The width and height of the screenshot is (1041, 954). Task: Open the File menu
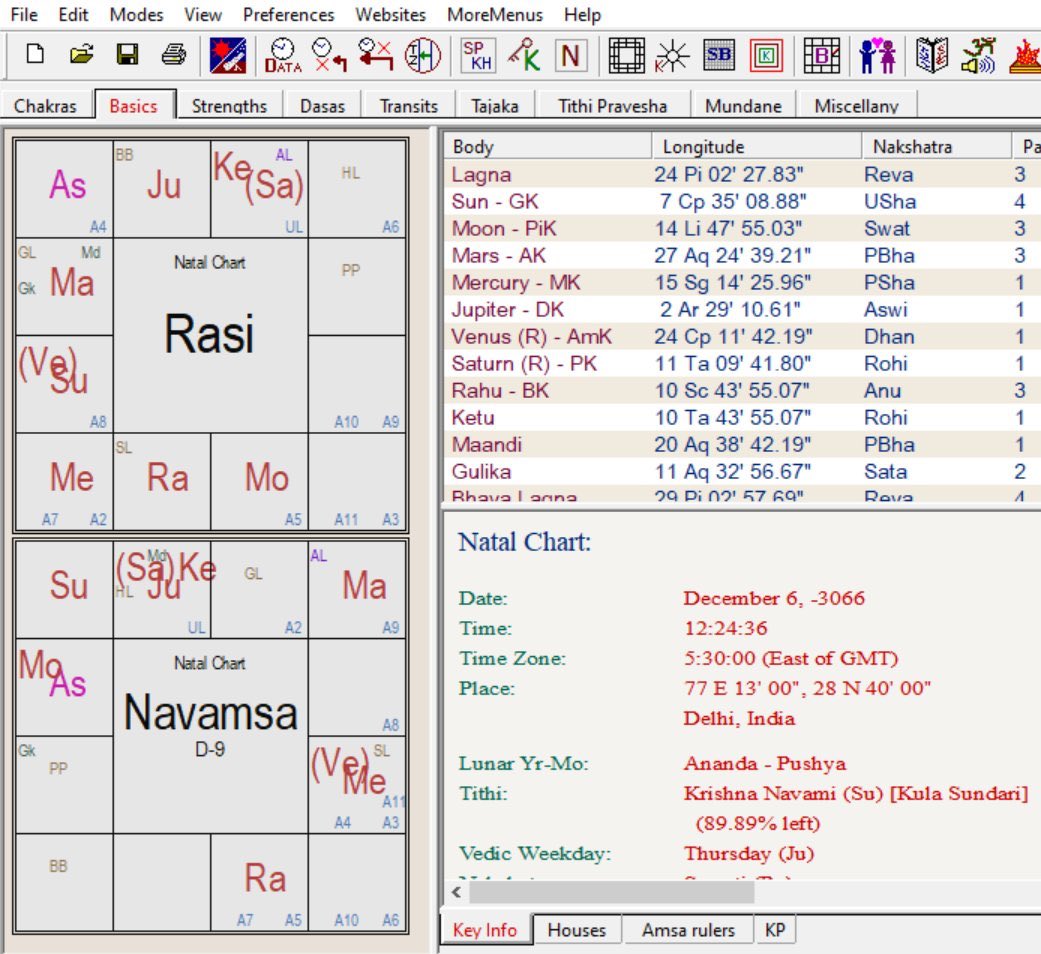24,15
